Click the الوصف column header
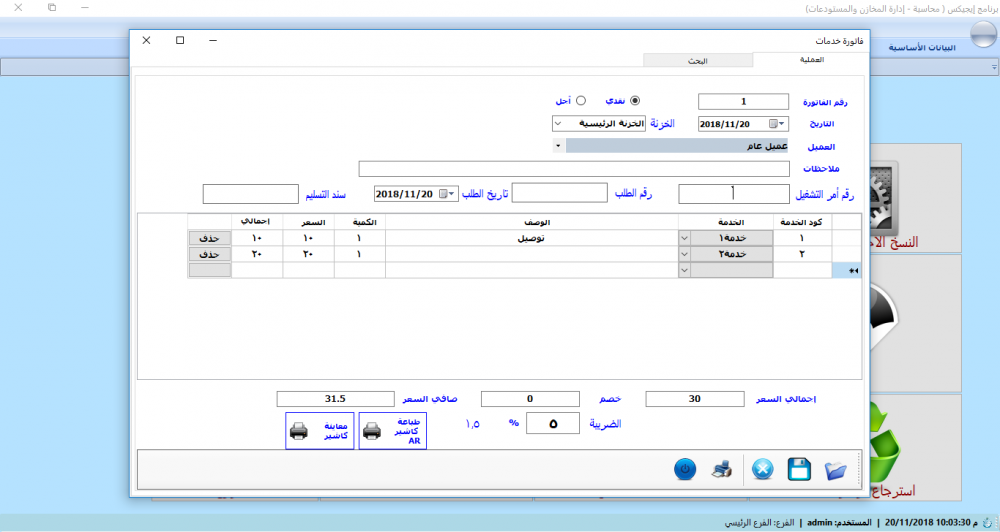Viewport: 1000px width, 532px height. 531,222
